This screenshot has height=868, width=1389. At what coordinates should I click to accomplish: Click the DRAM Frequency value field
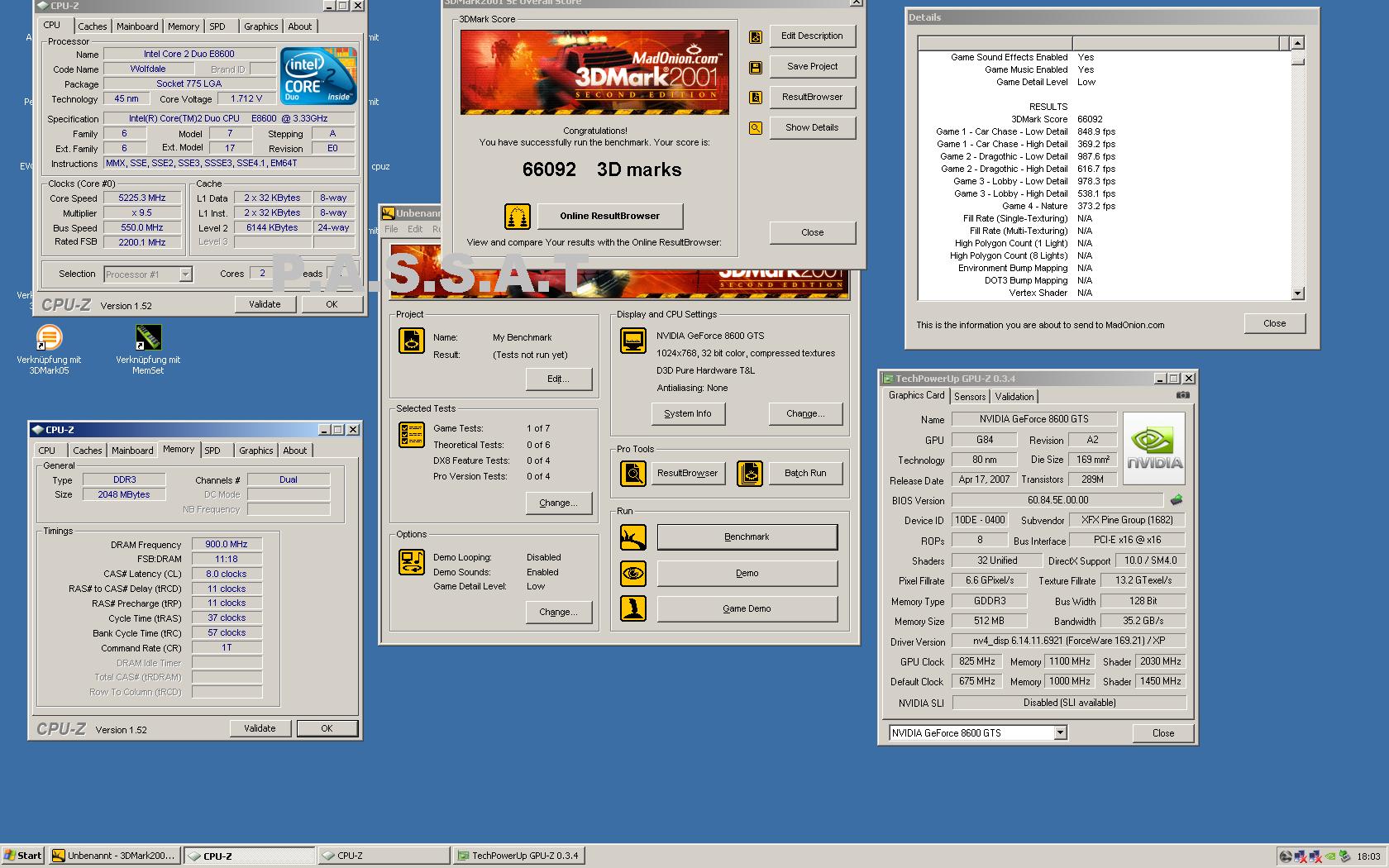pos(227,545)
